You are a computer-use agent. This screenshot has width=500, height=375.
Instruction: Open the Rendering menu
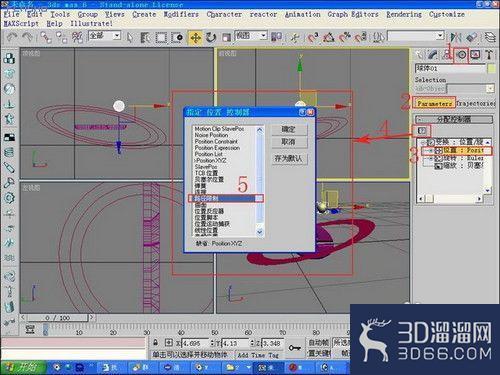(x=404, y=14)
